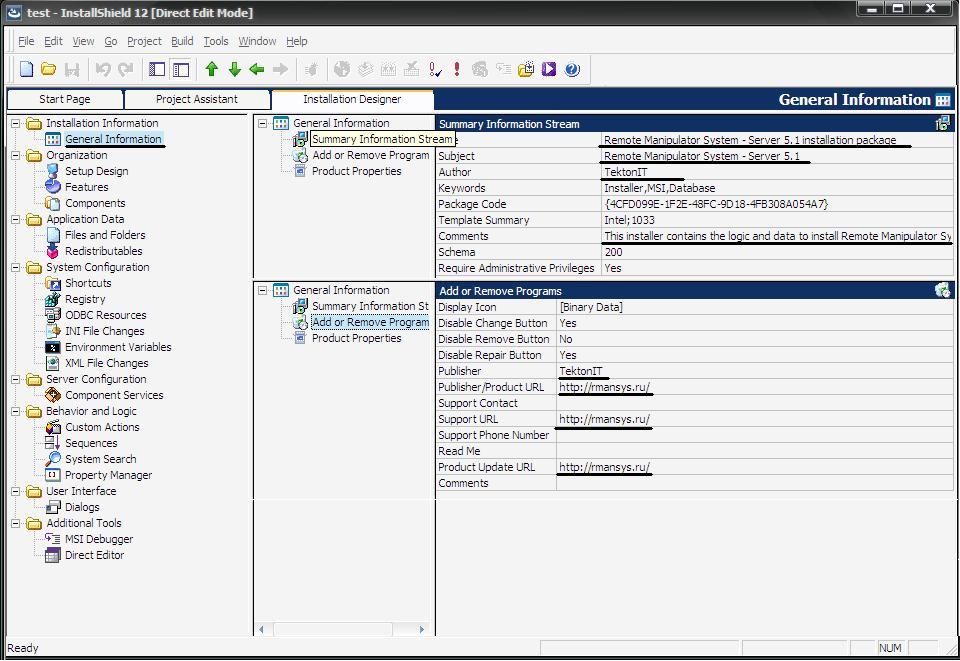Select the Installation Designer tab
This screenshot has width=960, height=661.
click(352, 99)
